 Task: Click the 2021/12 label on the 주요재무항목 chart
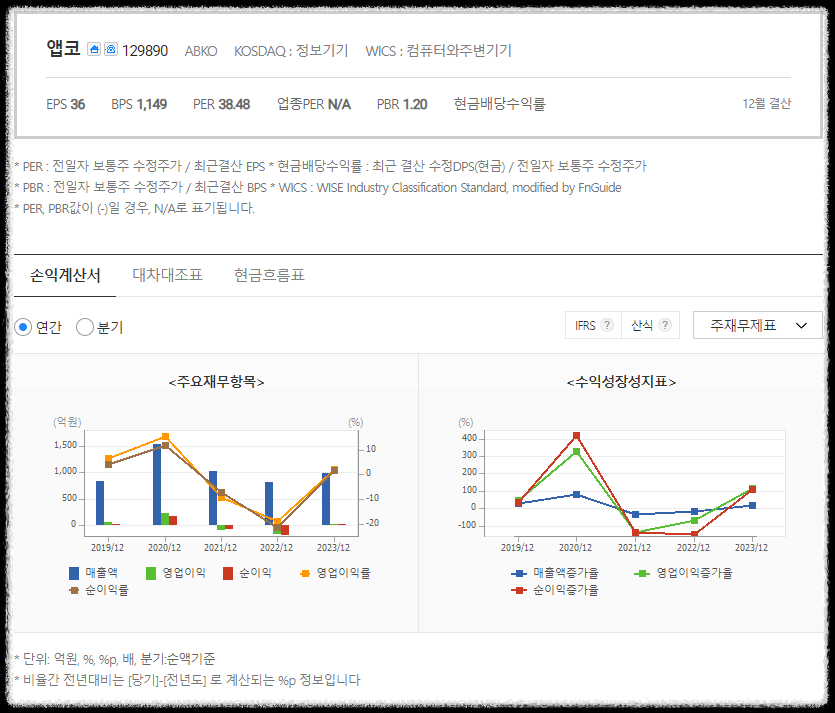(220, 547)
